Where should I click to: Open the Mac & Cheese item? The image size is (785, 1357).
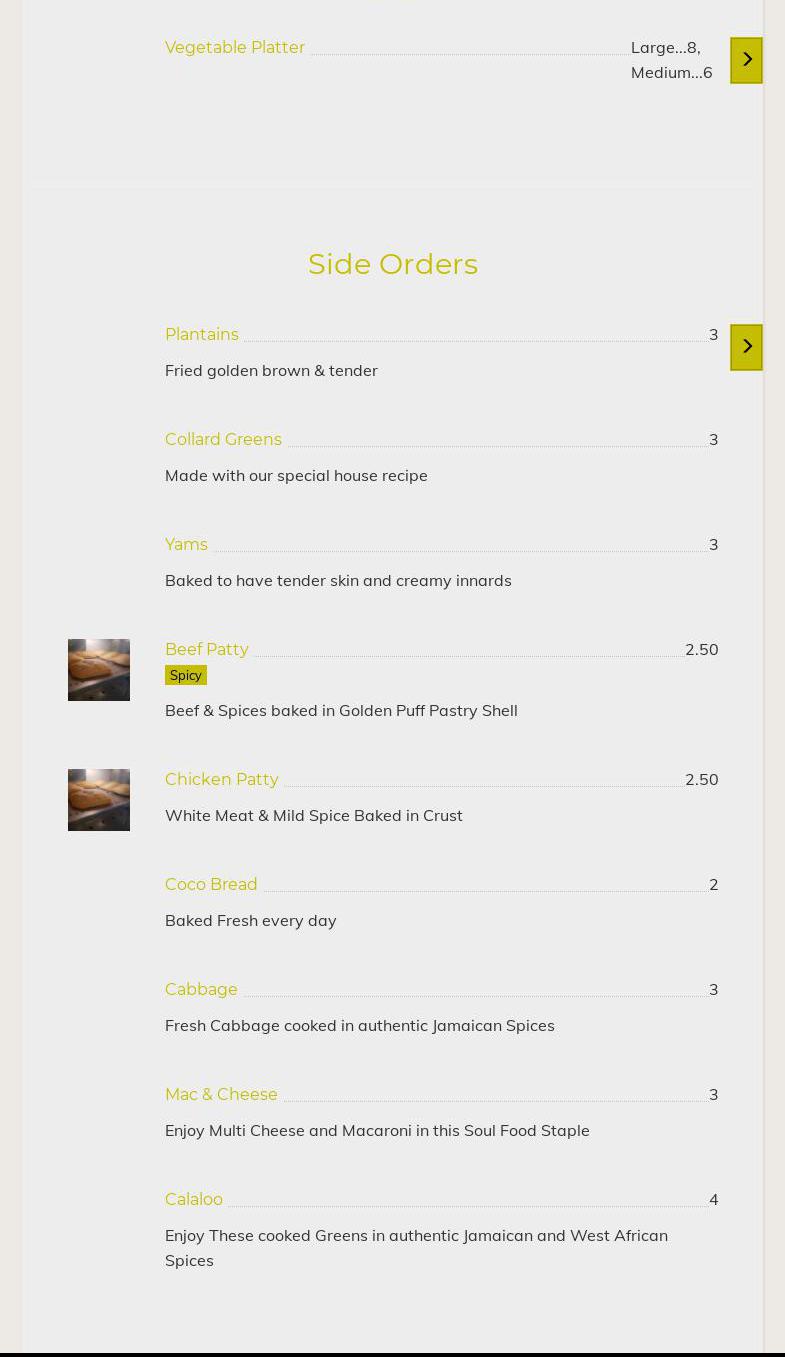coord(221,1095)
